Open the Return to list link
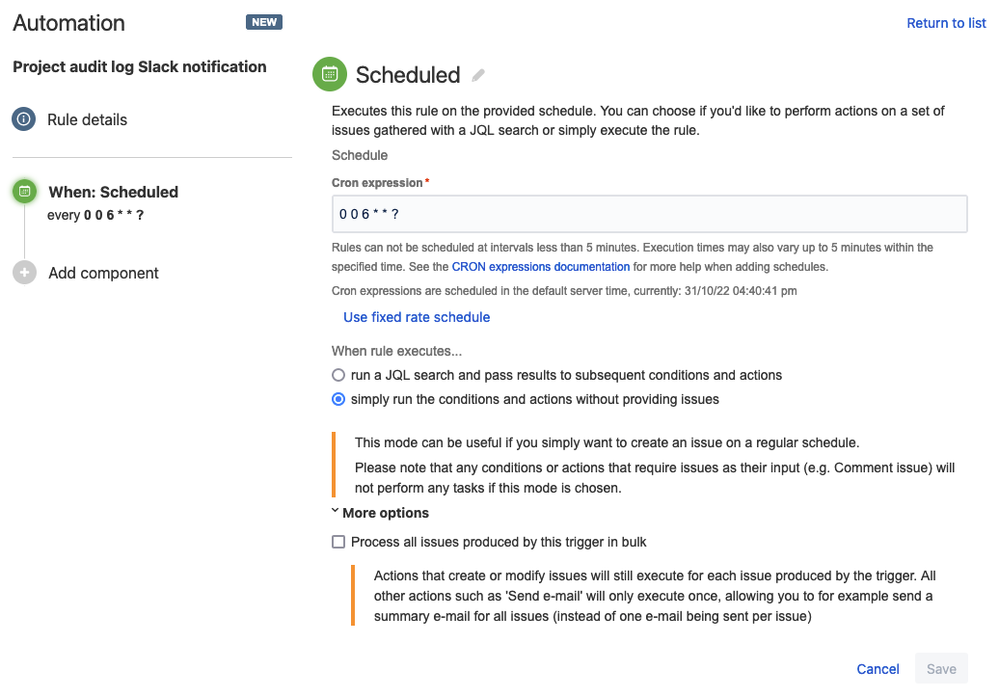The image size is (999, 693). coord(945,22)
